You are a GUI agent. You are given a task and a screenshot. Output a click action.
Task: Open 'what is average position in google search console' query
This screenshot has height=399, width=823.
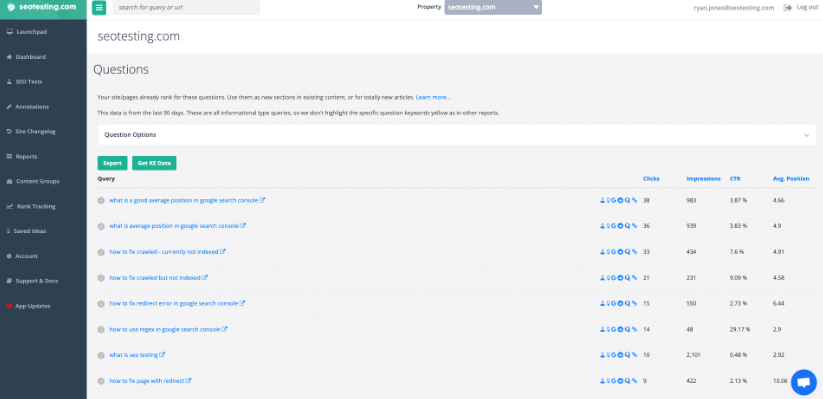point(174,226)
